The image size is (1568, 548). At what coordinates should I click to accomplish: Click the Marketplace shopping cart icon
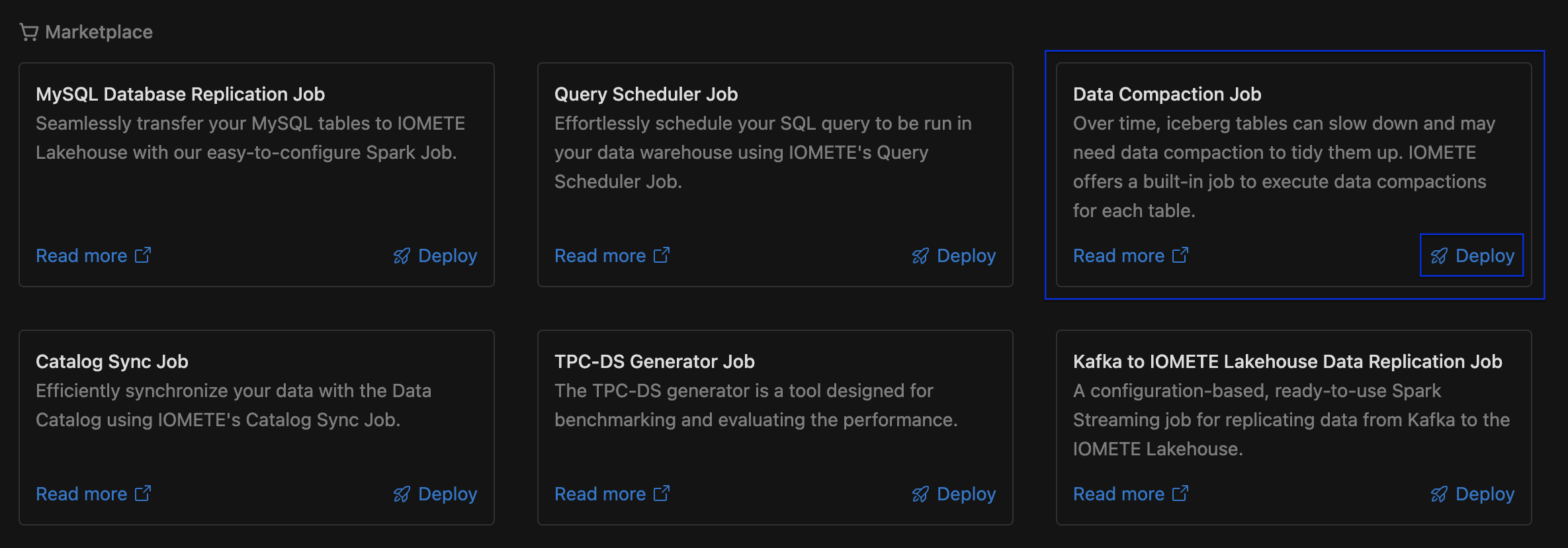(29, 32)
